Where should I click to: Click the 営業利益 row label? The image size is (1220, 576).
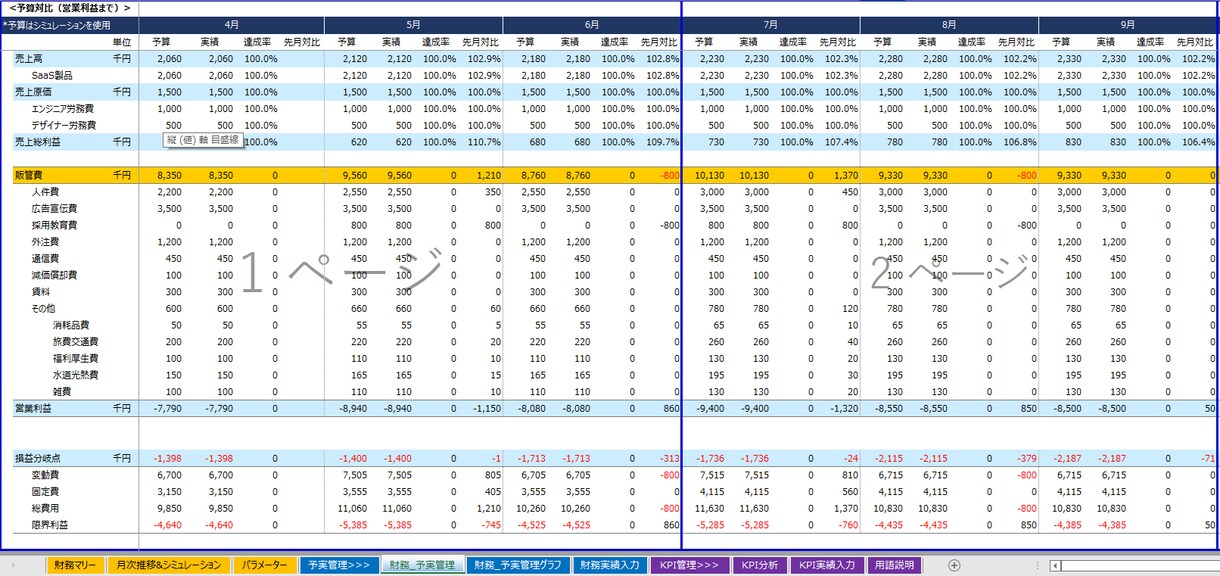tap(34, 408)
